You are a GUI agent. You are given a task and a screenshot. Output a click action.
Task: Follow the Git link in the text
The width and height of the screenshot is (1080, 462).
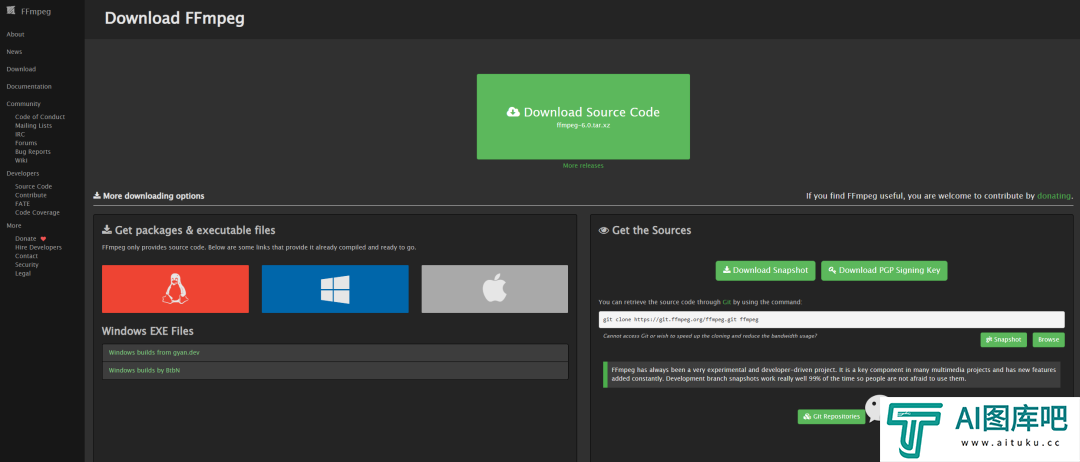tap(727, 302)
